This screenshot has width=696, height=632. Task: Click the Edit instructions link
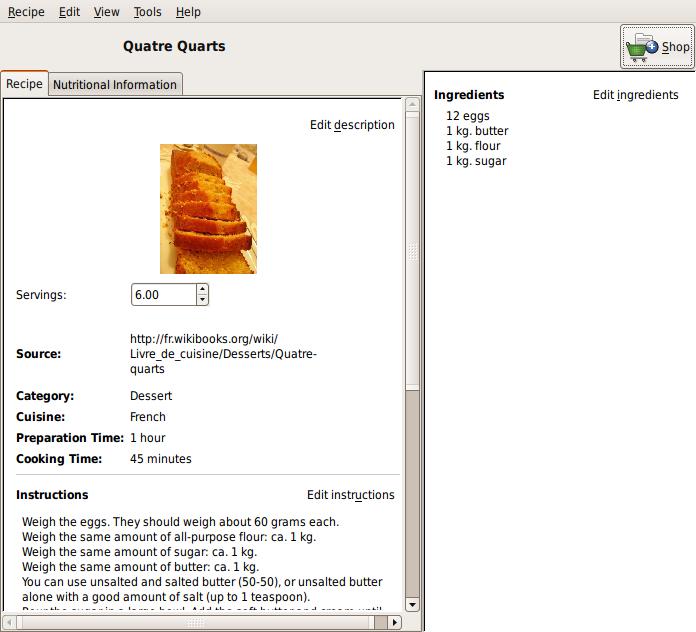coord(351,494)
